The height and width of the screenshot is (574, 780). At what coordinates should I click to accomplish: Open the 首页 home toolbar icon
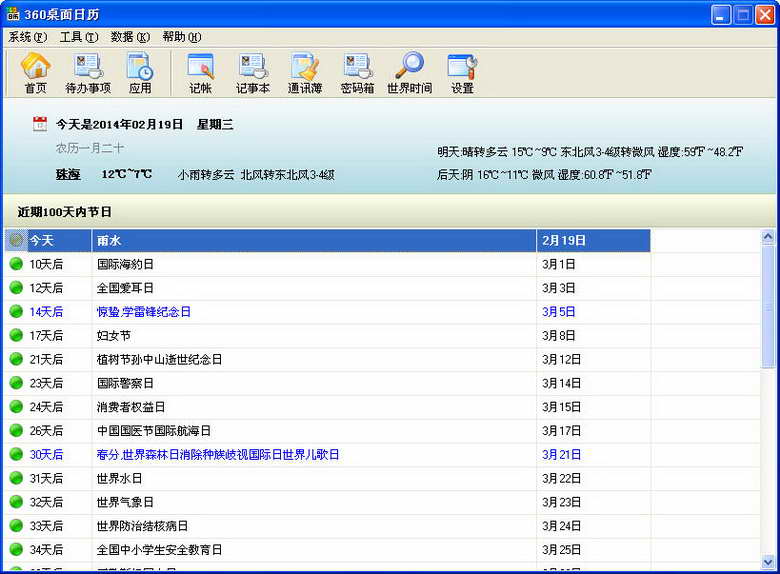[36, 73]
